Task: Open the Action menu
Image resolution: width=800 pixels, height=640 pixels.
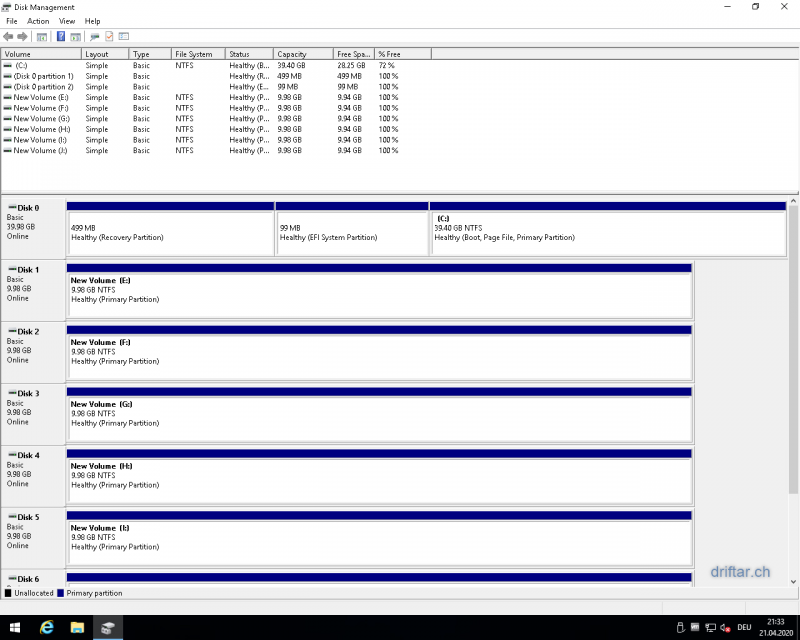Action: [38, 21]
